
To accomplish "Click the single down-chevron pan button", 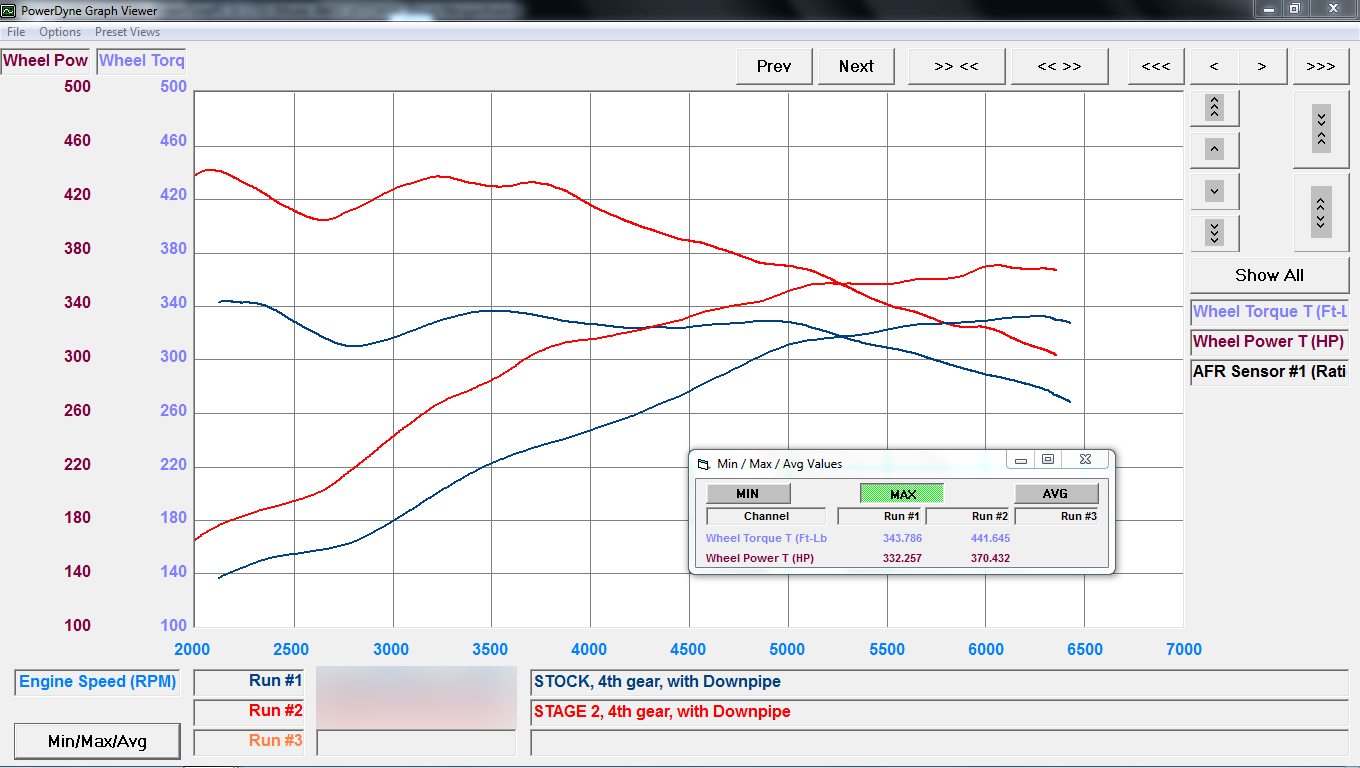I will point(1214,191).
